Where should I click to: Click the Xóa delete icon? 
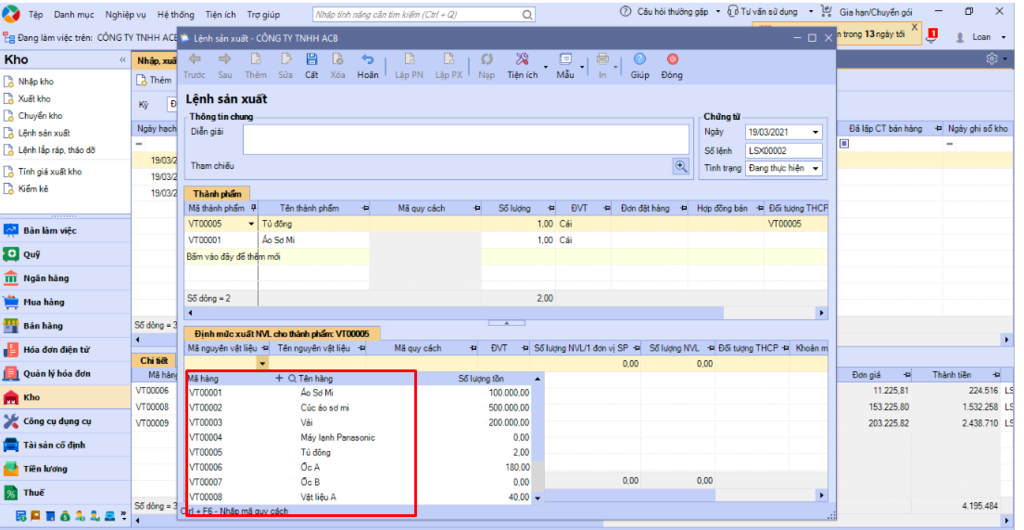pyautogui.click(x=338, y=59)
